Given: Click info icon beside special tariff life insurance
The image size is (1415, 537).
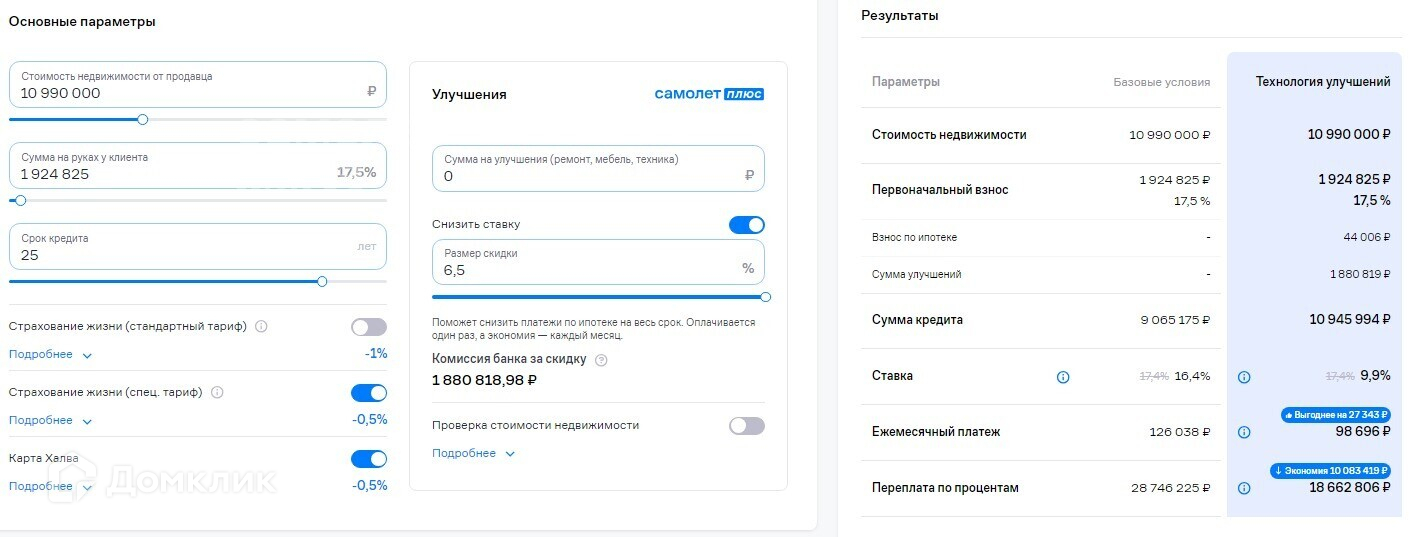Looking at the screenshot, I should [x=217, y=393].
